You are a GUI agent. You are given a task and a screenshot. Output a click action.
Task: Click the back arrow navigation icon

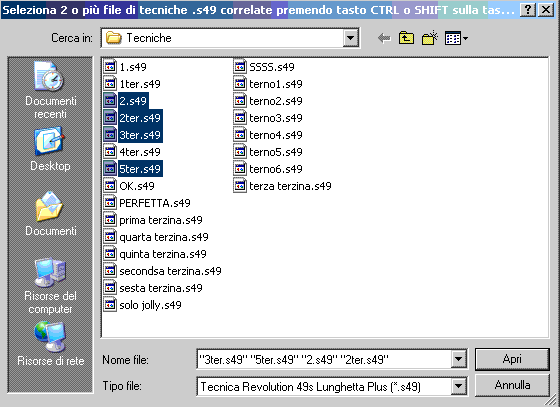pos(384,38)
